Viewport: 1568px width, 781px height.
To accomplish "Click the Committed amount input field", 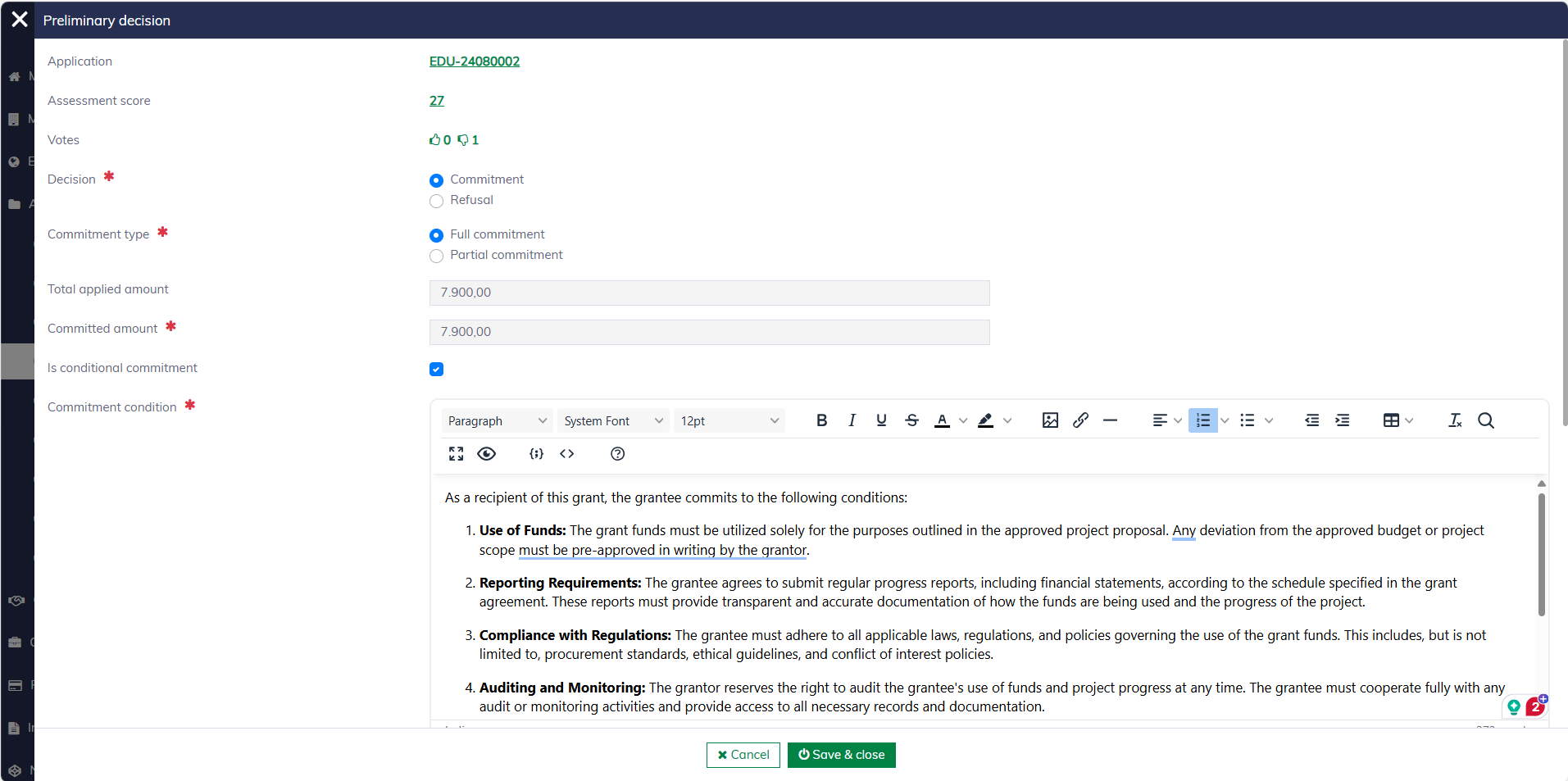I will tap(709, 332).
